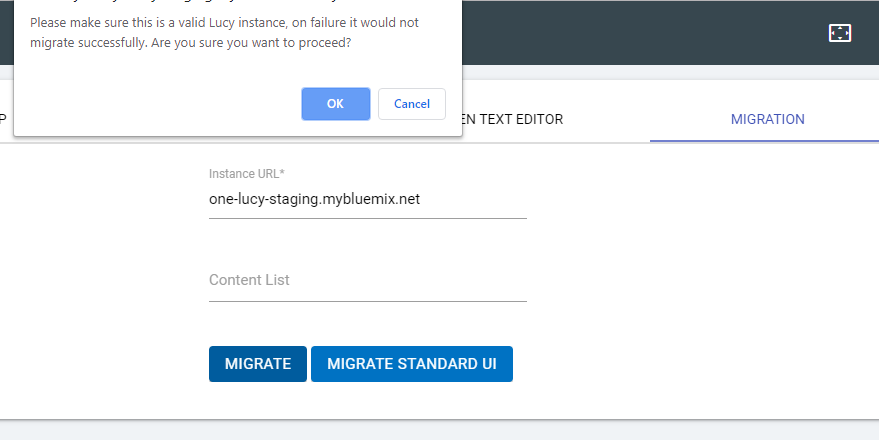
Task: Switch to the MIGRATION tab
Action: (x=767, y=119)
